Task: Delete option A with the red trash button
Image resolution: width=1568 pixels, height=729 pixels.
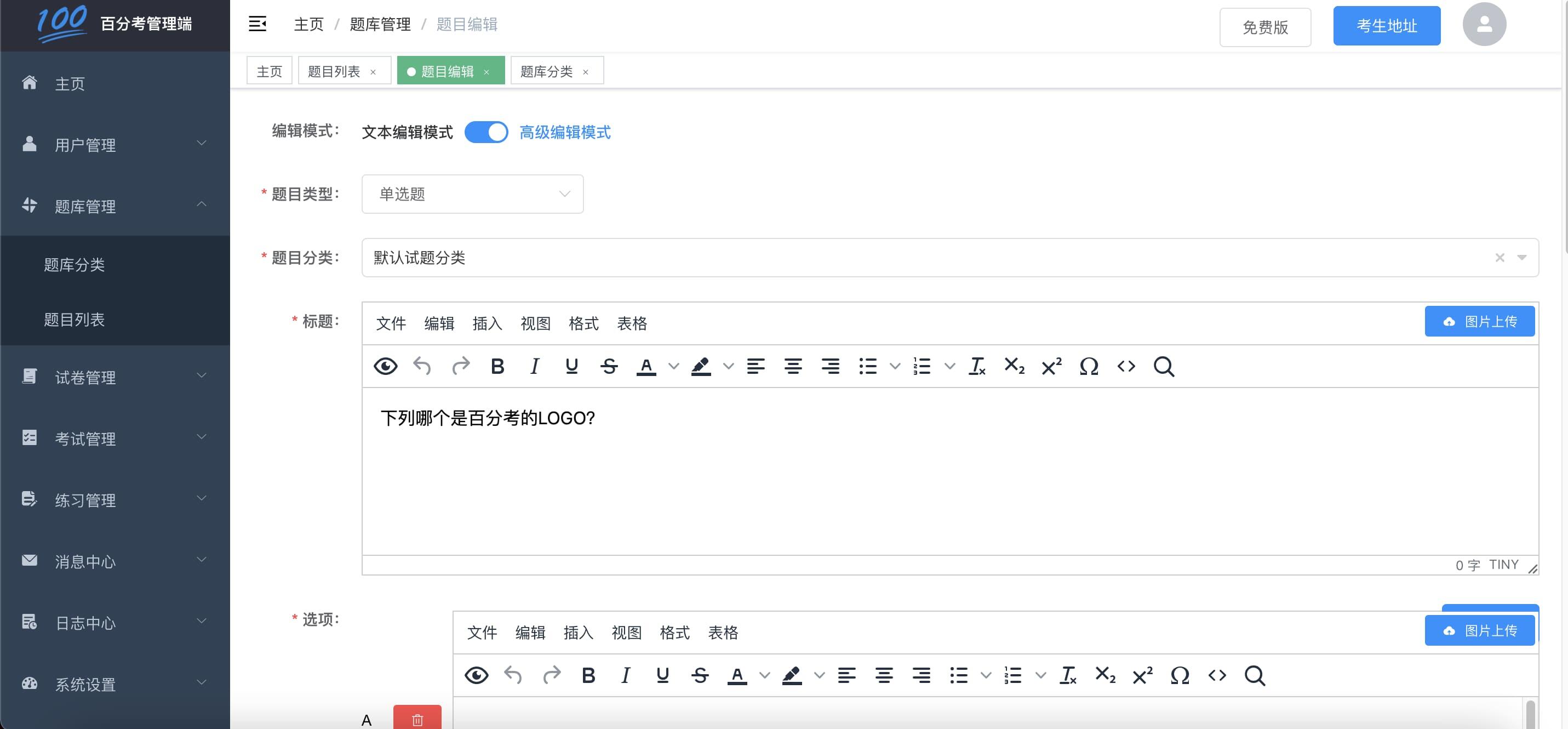Action: (x=417, y=719)
